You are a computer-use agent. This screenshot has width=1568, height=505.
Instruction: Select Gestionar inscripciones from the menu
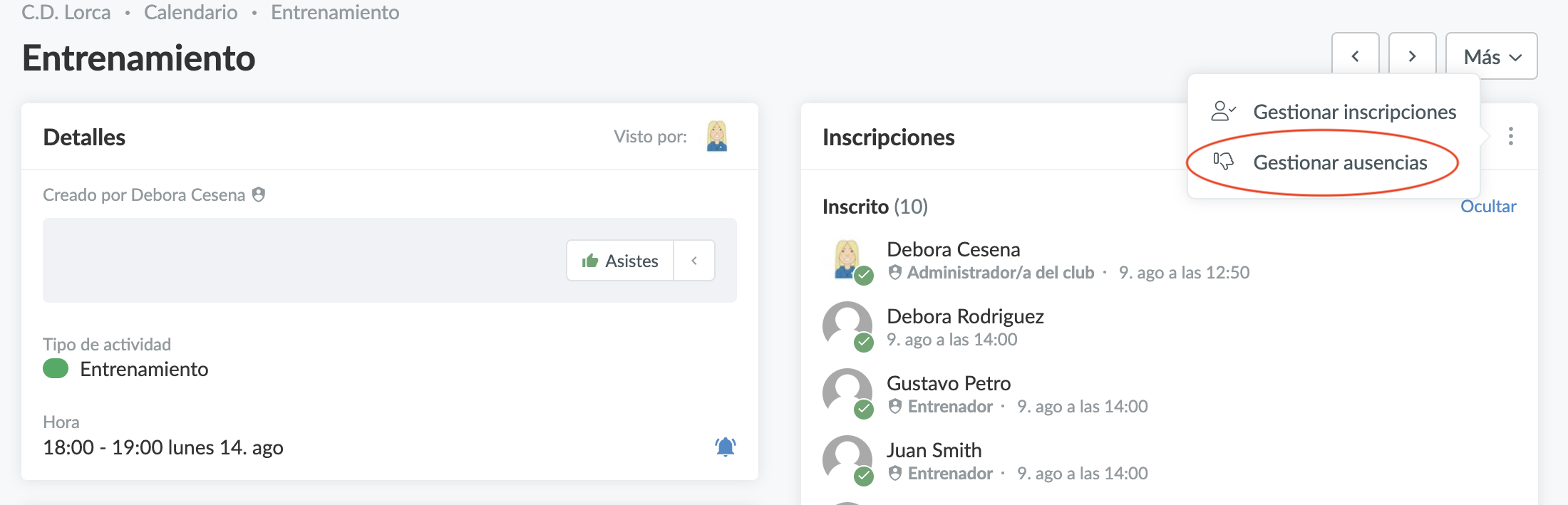(1354, 112)
